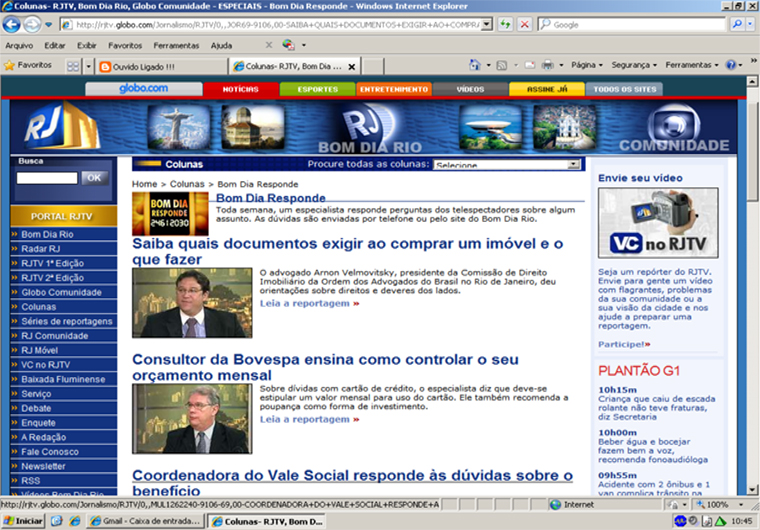
Task: Open the Selecione columns dropdown
Action: (x=507, y=164)
